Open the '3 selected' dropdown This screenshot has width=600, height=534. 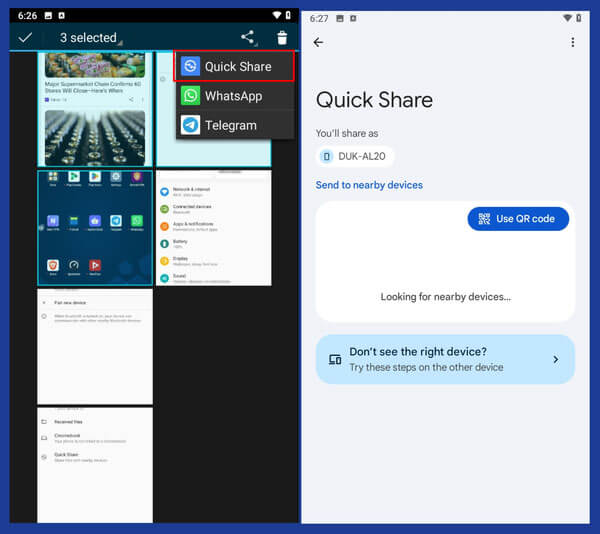pyautogui.click(x=88, y=38)
